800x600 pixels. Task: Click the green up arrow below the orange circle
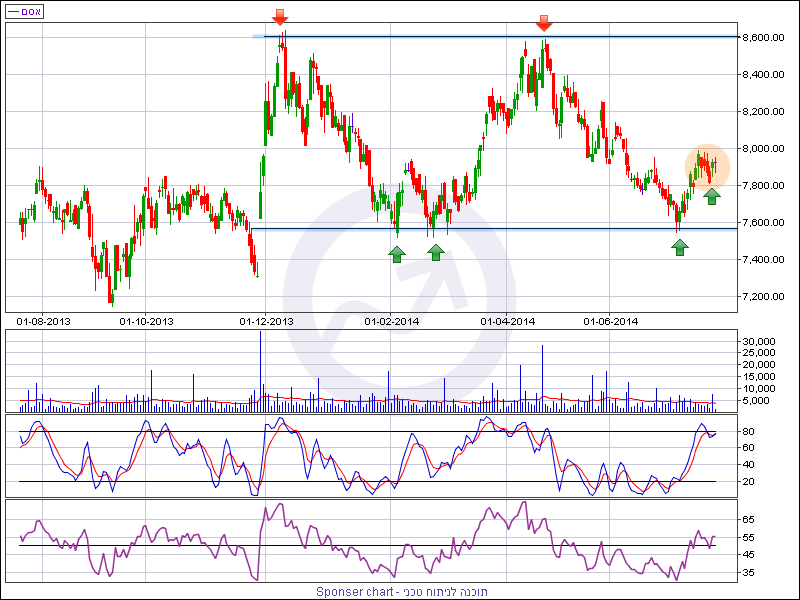[711, 196]
